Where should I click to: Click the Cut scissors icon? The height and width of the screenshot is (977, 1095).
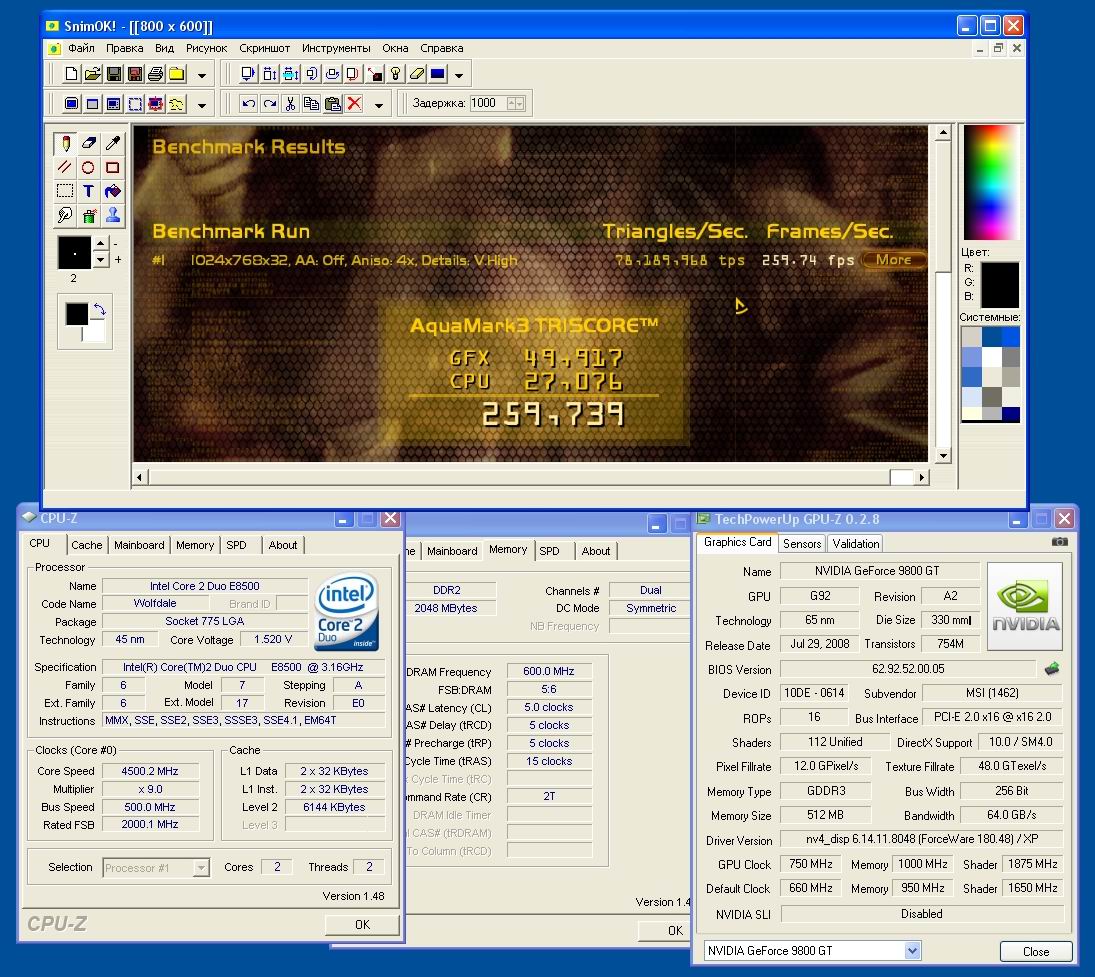click(291, 104)
